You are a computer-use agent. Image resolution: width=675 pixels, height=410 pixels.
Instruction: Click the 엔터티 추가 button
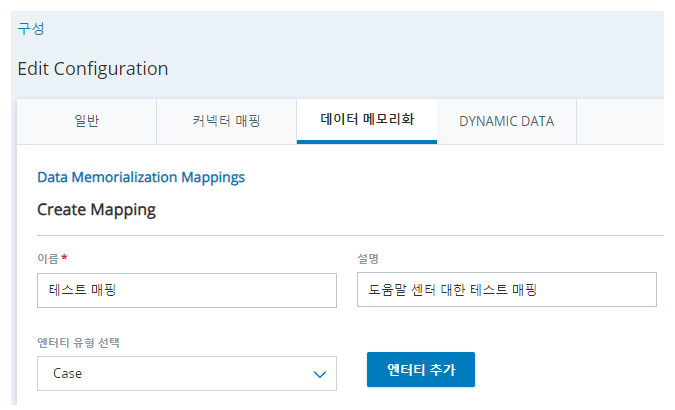tap(421, 370)
